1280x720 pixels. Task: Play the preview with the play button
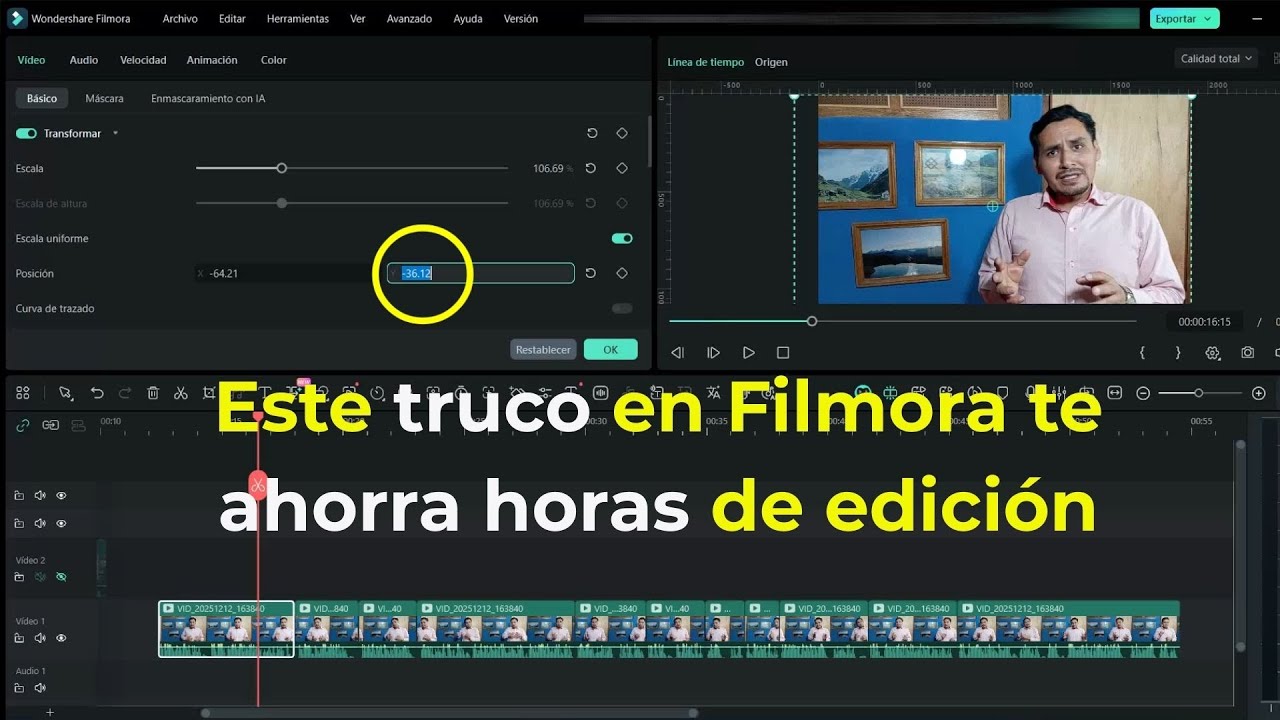pos(748,352)
